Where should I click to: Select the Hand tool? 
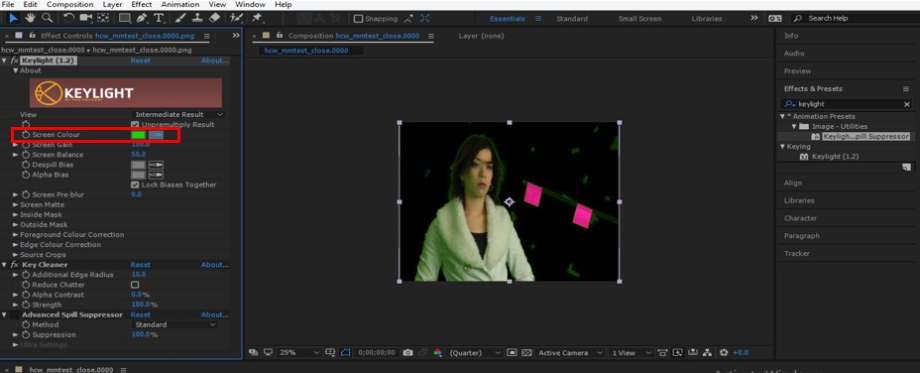[x=30, y=18]
